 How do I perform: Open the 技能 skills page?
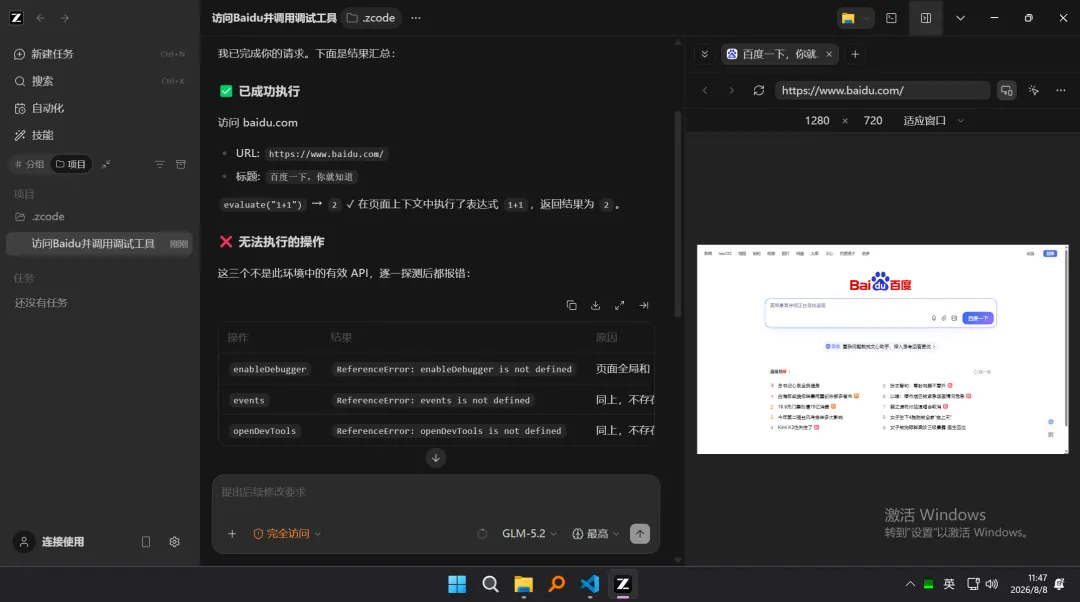pyautogui.click(x=99, y=135)
